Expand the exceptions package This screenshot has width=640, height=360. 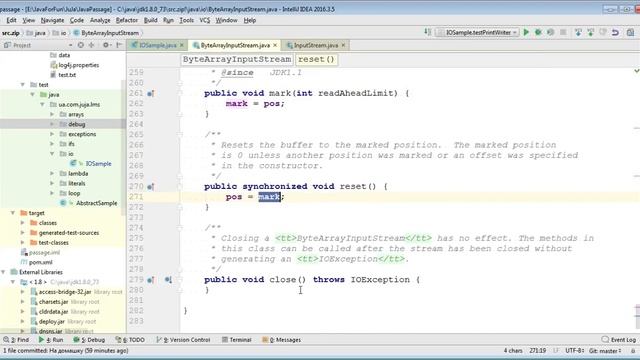(52, 134)
